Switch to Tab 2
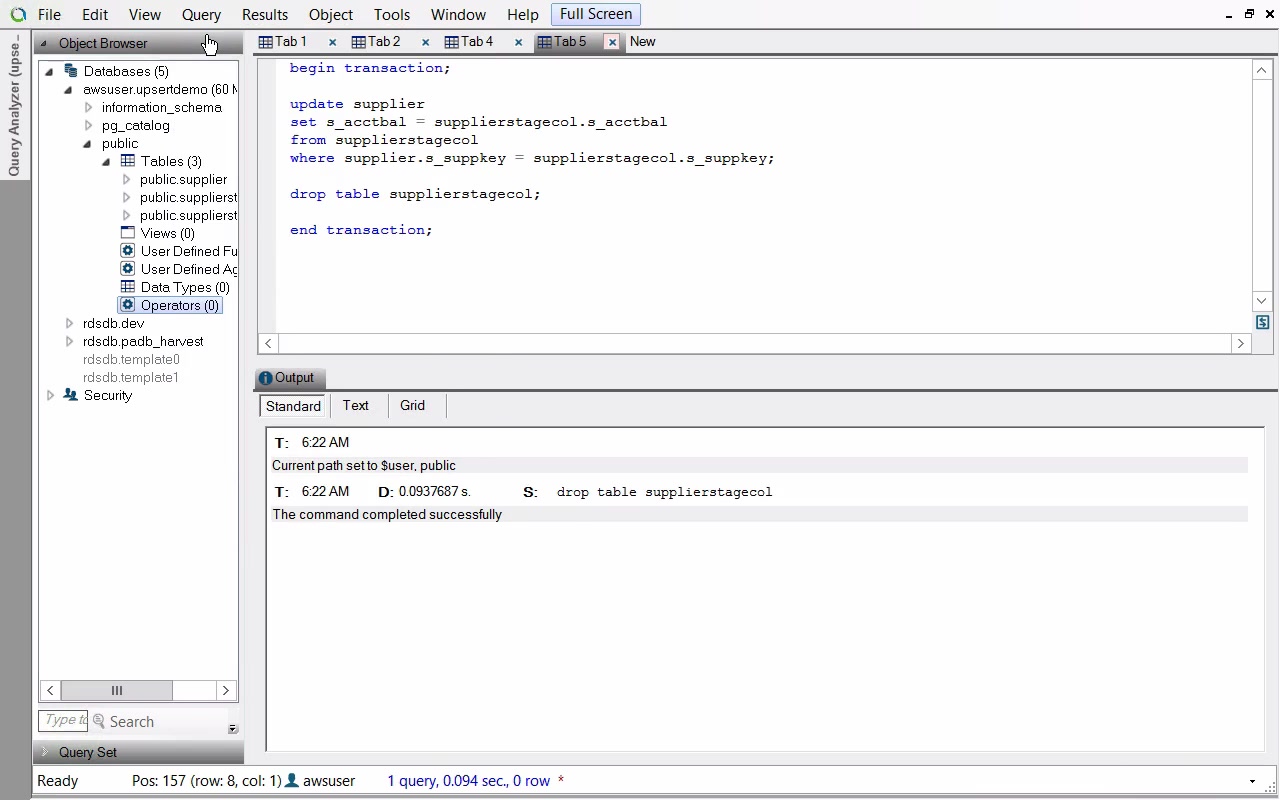This screenshot has width=1280, height=800. (x=383, y=42)
